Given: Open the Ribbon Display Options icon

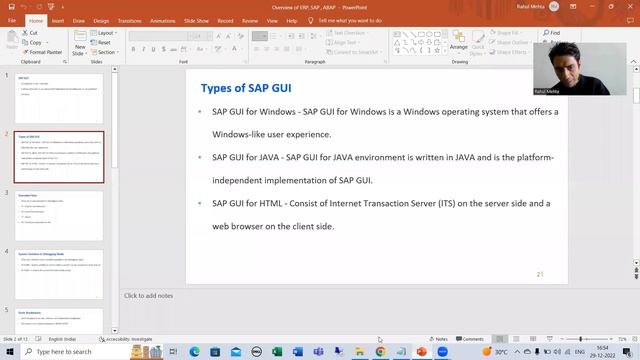Looking at the screenshot, I should [573, 7].
